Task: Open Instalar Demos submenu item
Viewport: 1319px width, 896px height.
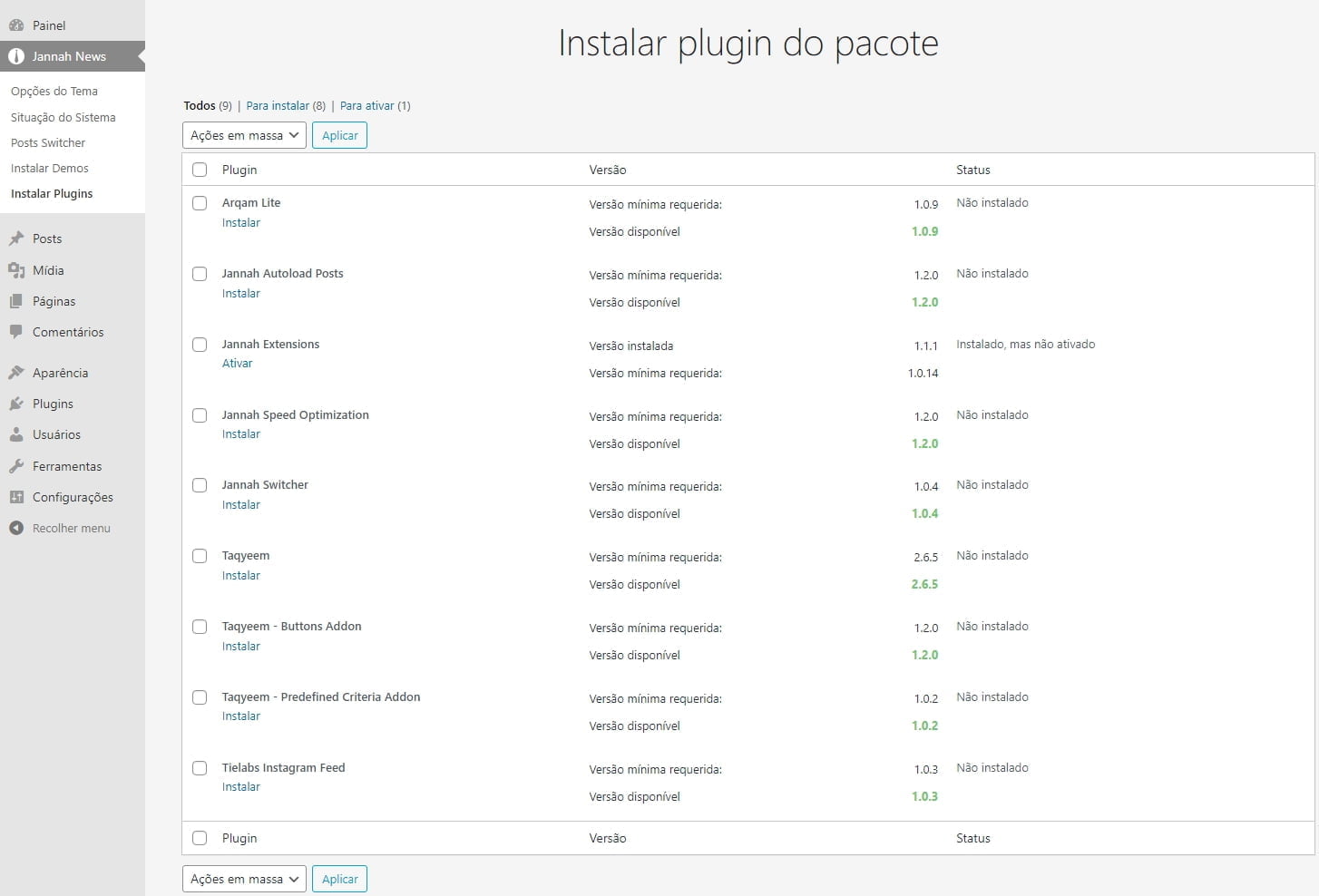Action: coord(50,168)
